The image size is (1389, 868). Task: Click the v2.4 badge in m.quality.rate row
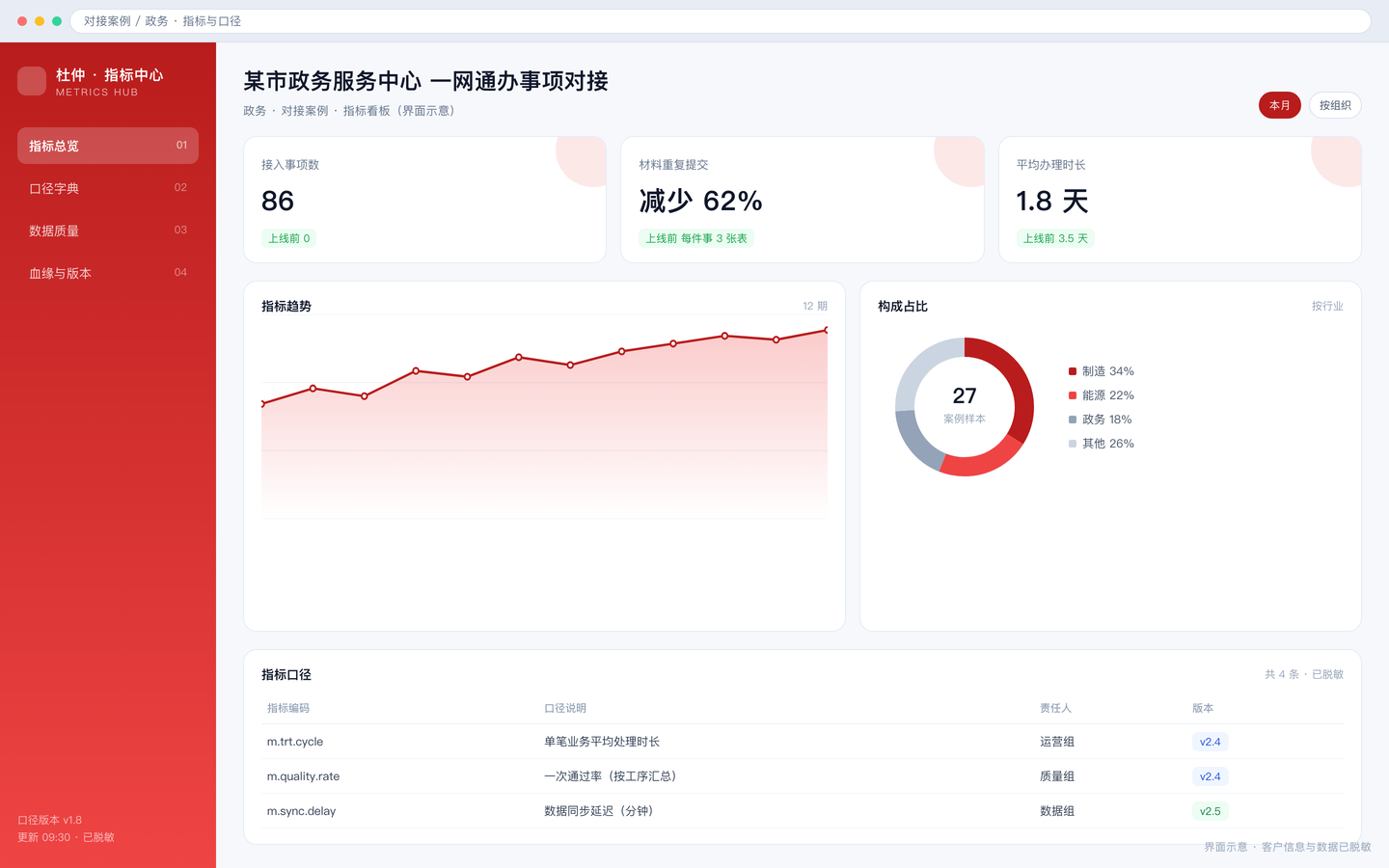1211,776
